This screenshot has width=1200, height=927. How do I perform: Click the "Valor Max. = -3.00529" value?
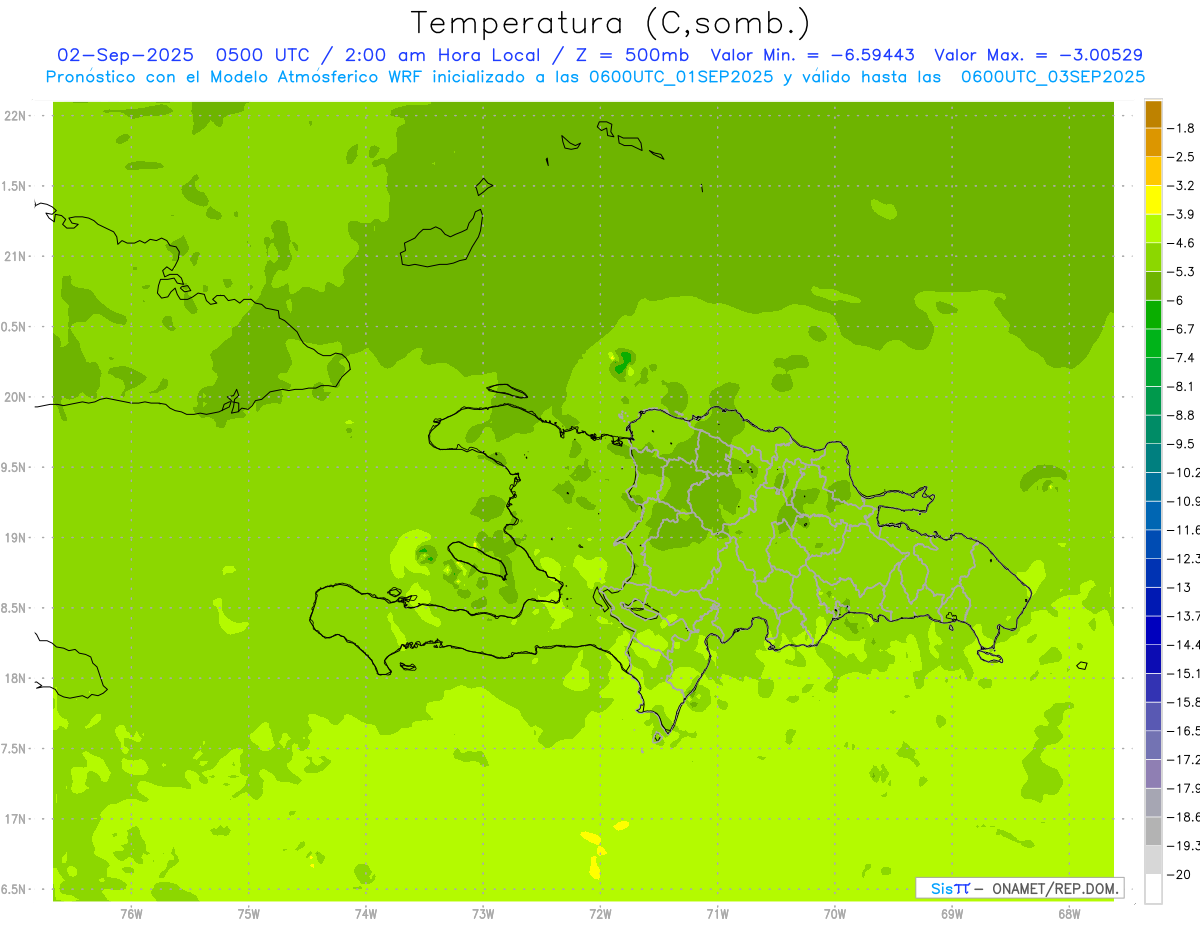tap(1039, 55)
